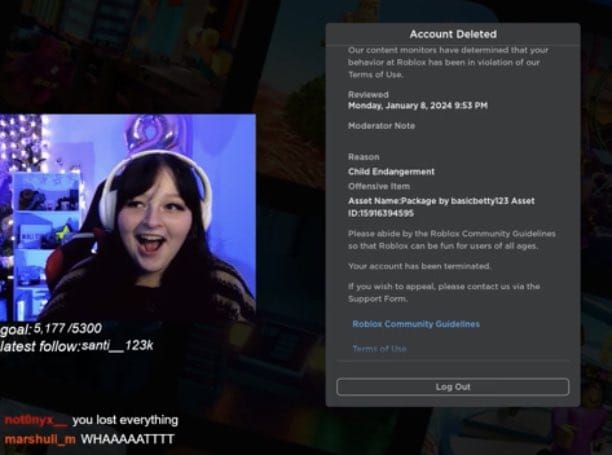612x455 pixels.
Task: Click the 'Offensive Item' label
Action: pos(379,186)
